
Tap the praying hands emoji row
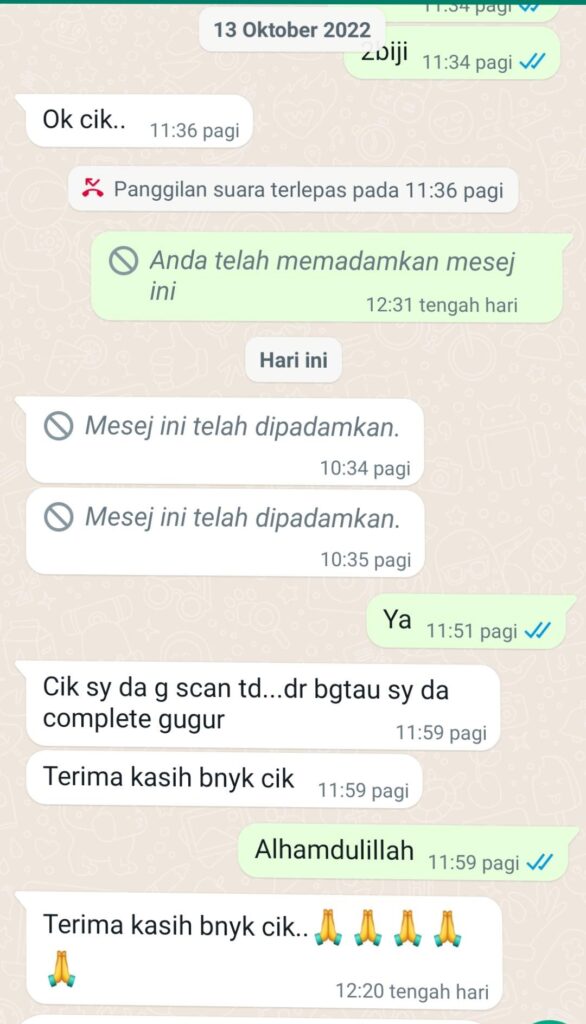coord(388,927)
